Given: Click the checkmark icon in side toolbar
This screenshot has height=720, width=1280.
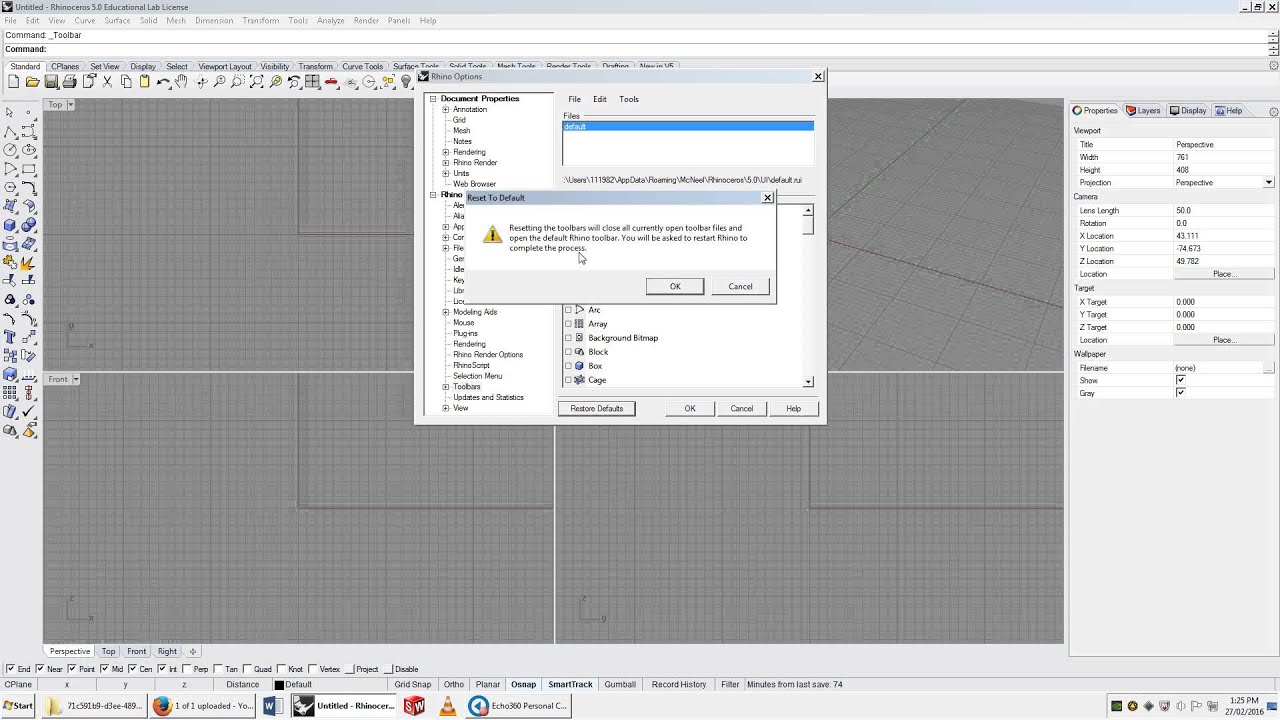Looking at the screenshot, I should 29,412.
